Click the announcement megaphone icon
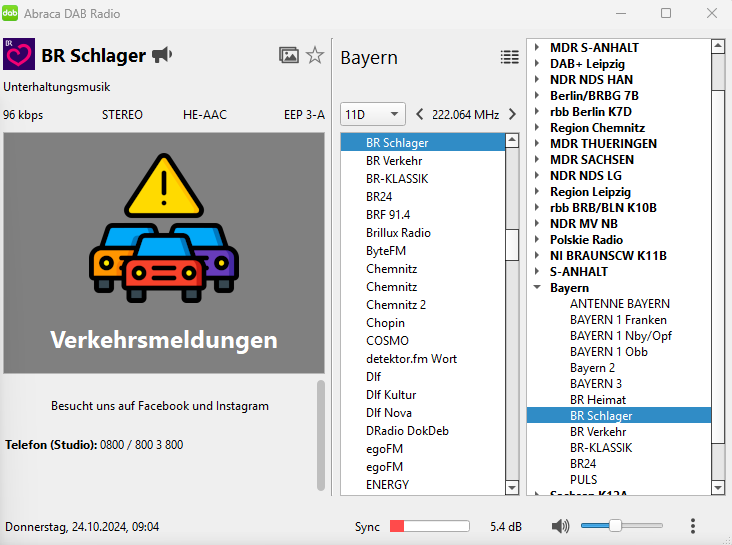732x545 pixels. [x=162, y=55]
